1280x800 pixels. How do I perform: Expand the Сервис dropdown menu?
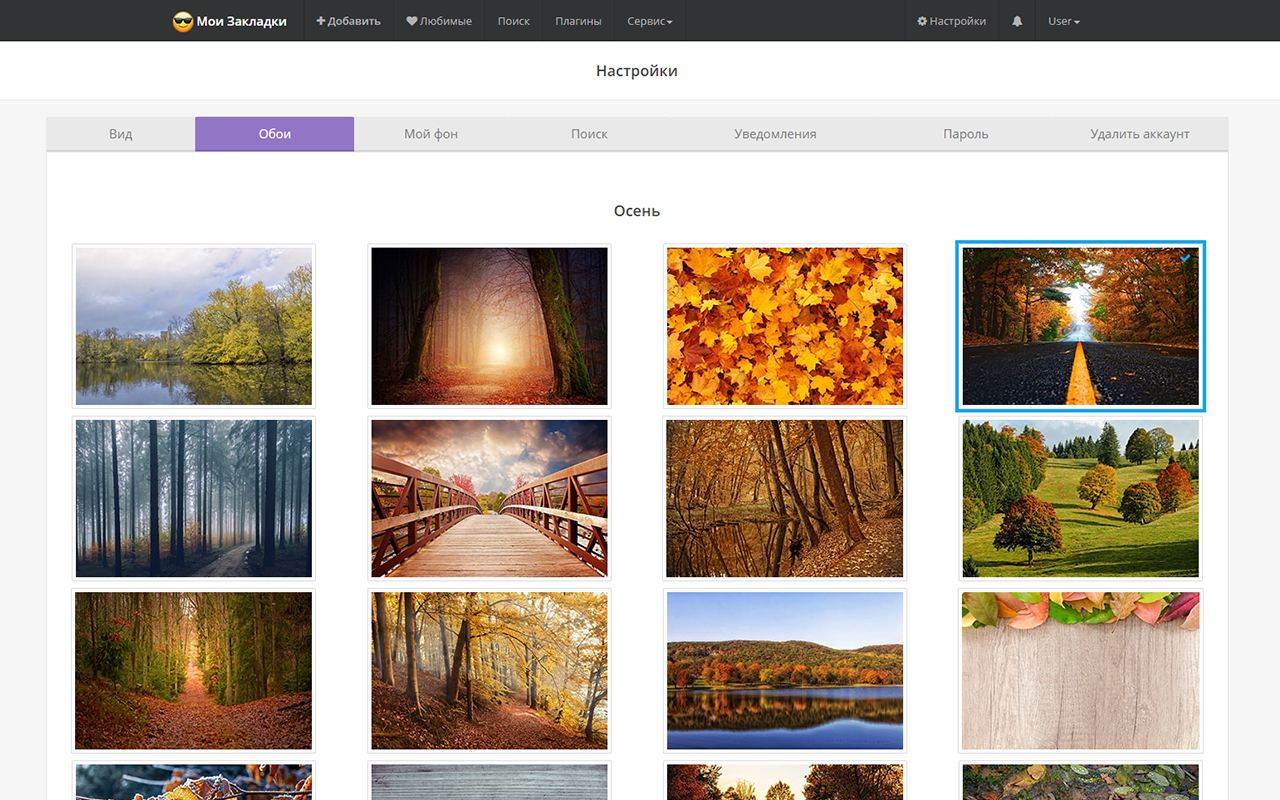tap(650, 21)
